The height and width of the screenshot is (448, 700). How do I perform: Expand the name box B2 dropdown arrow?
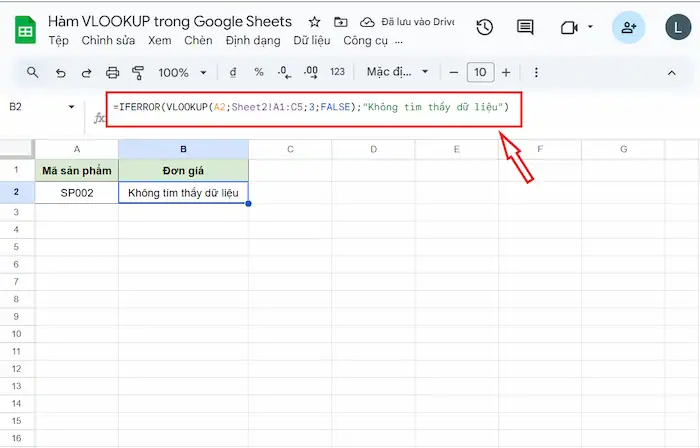click(x=71, y=107)
